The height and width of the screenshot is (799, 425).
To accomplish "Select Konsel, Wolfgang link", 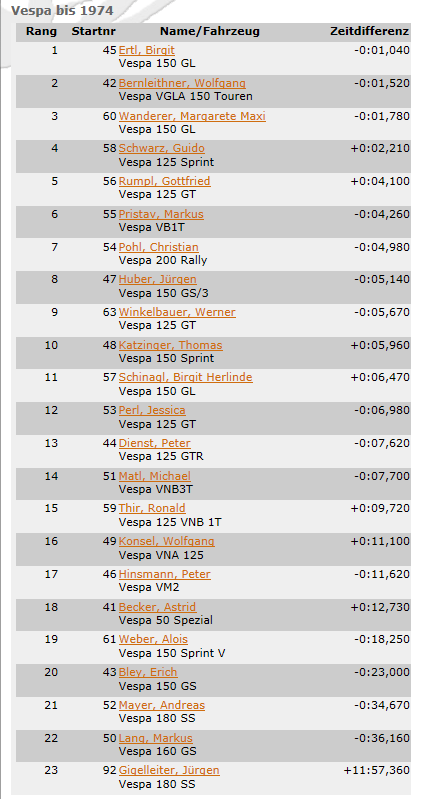I will point(167,541).
